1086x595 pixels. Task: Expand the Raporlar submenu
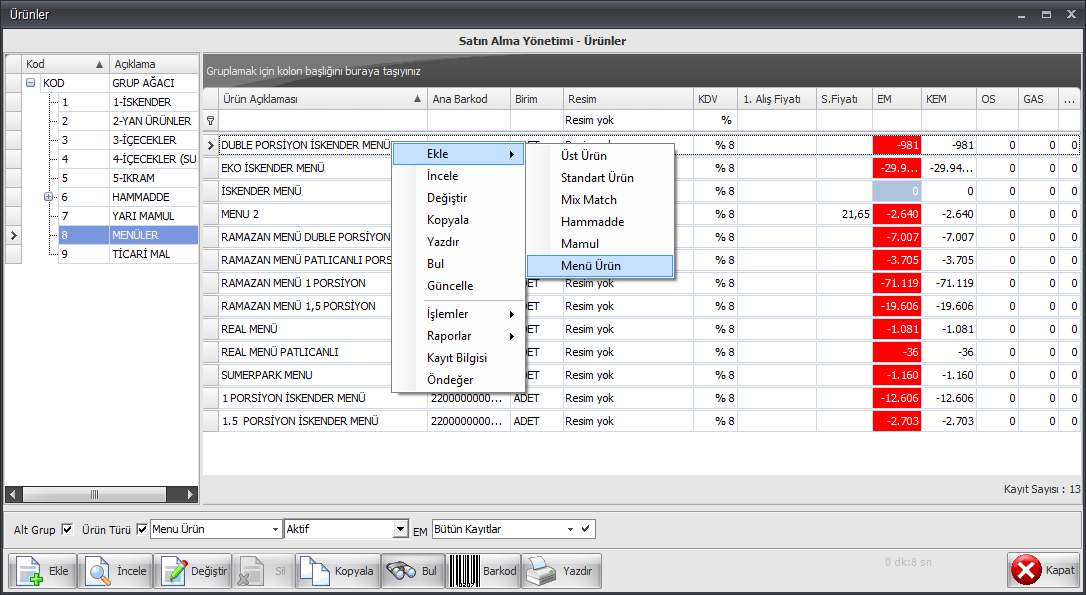click(x=459, y=336)
